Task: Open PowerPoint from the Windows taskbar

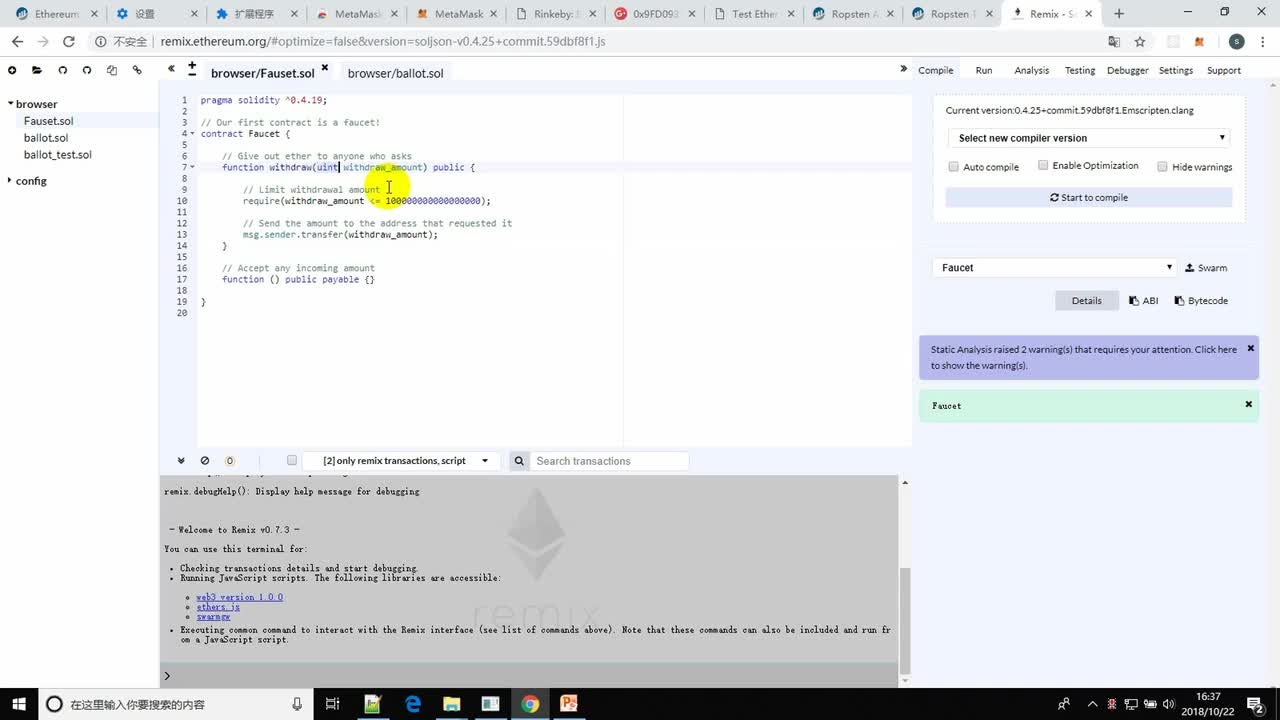Action: click(569, 704)
